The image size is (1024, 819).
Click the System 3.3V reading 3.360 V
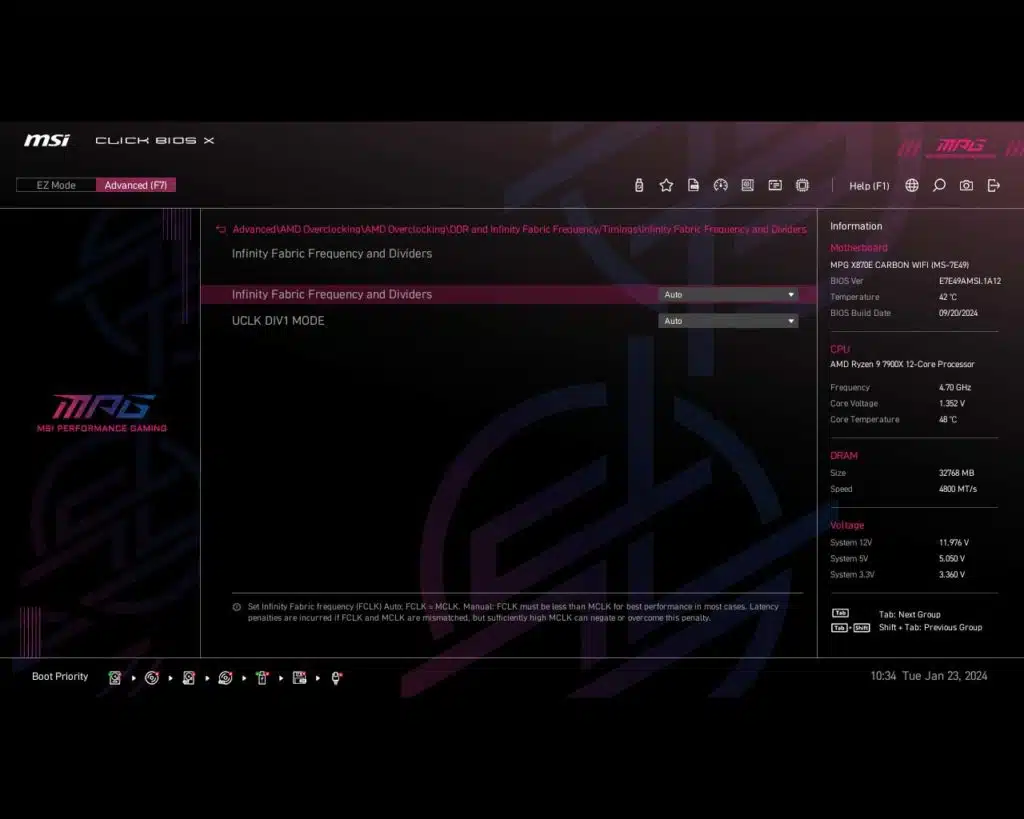coord(952,575)
